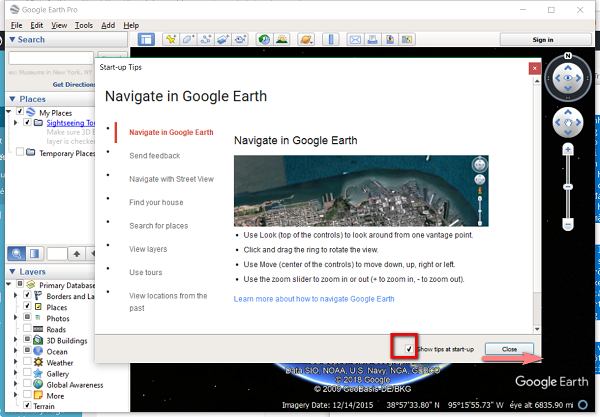The width and height of the screenshot is (600, 417).
Task: Expand the 3D Buildings layer node
Action: point(15,340)
